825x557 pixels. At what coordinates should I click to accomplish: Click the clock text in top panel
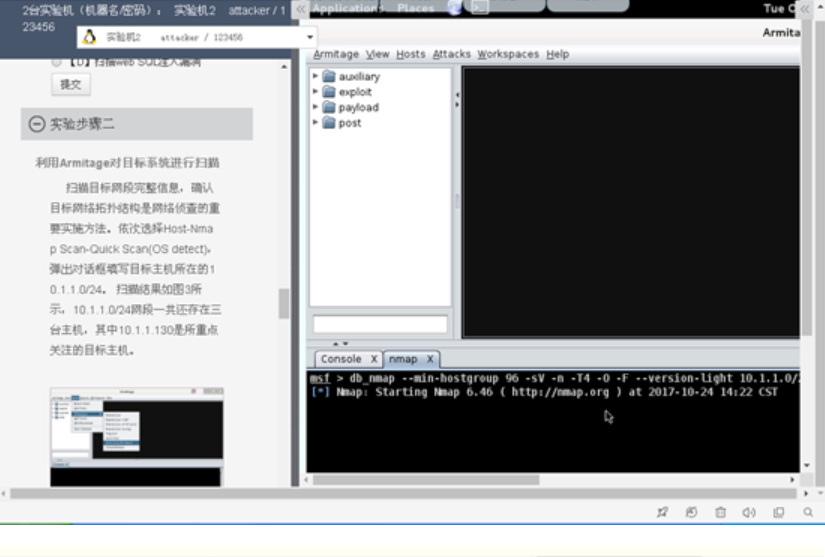tap(781, 8)
